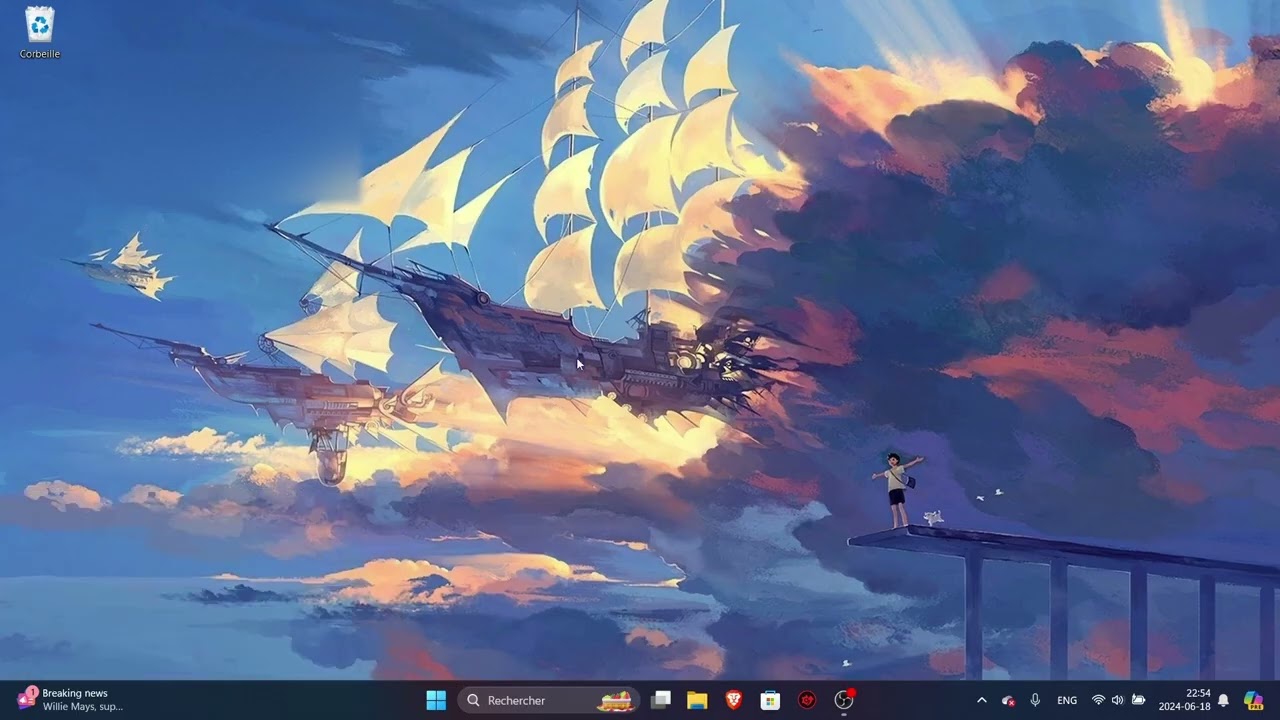Click the picnic basket search highlight icon

(615, 700)
